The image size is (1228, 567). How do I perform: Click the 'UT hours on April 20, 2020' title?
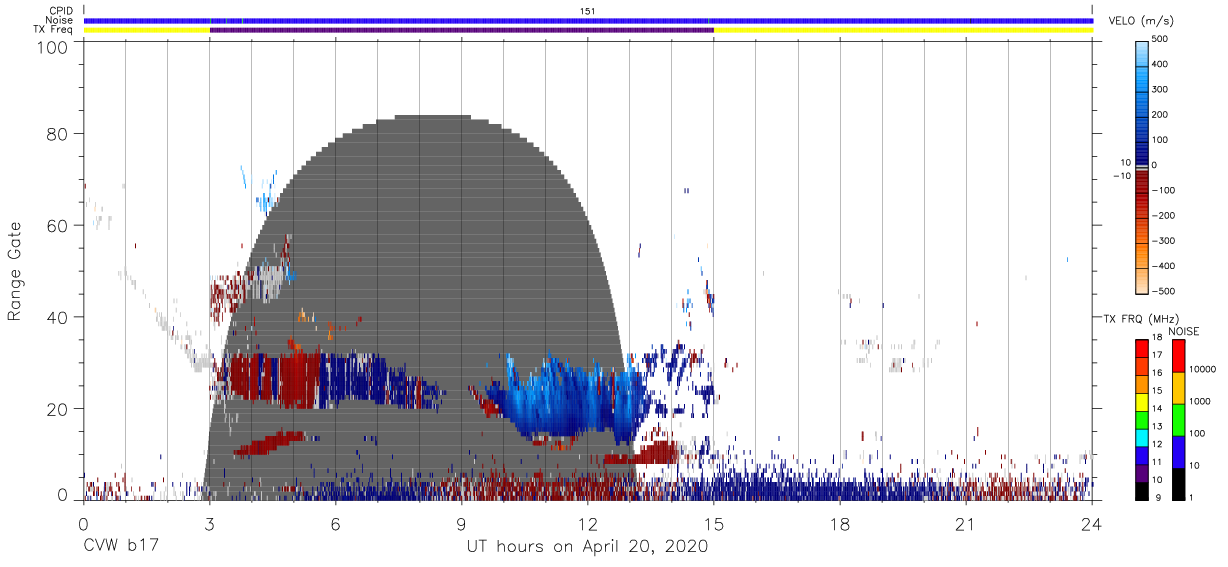587,547
